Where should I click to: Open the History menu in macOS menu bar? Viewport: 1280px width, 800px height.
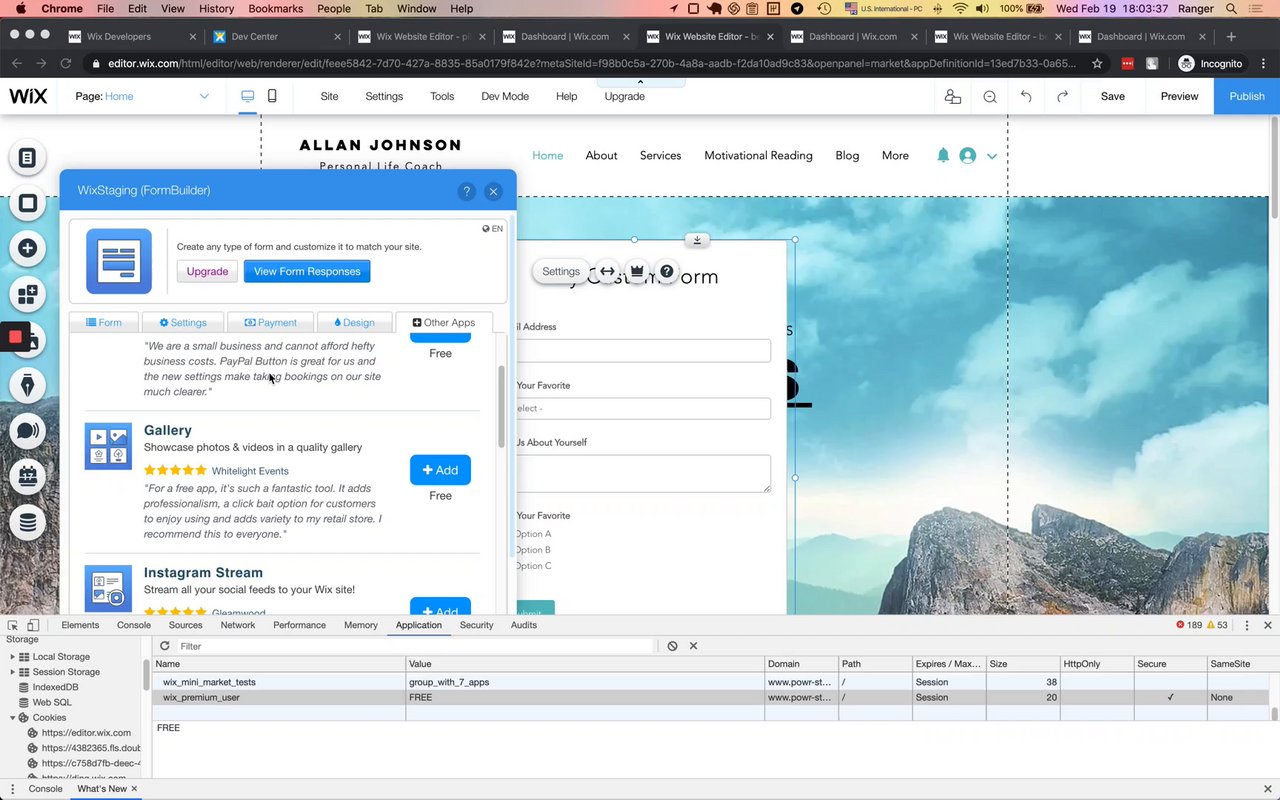pyautogui.click(x=216, y=9)
